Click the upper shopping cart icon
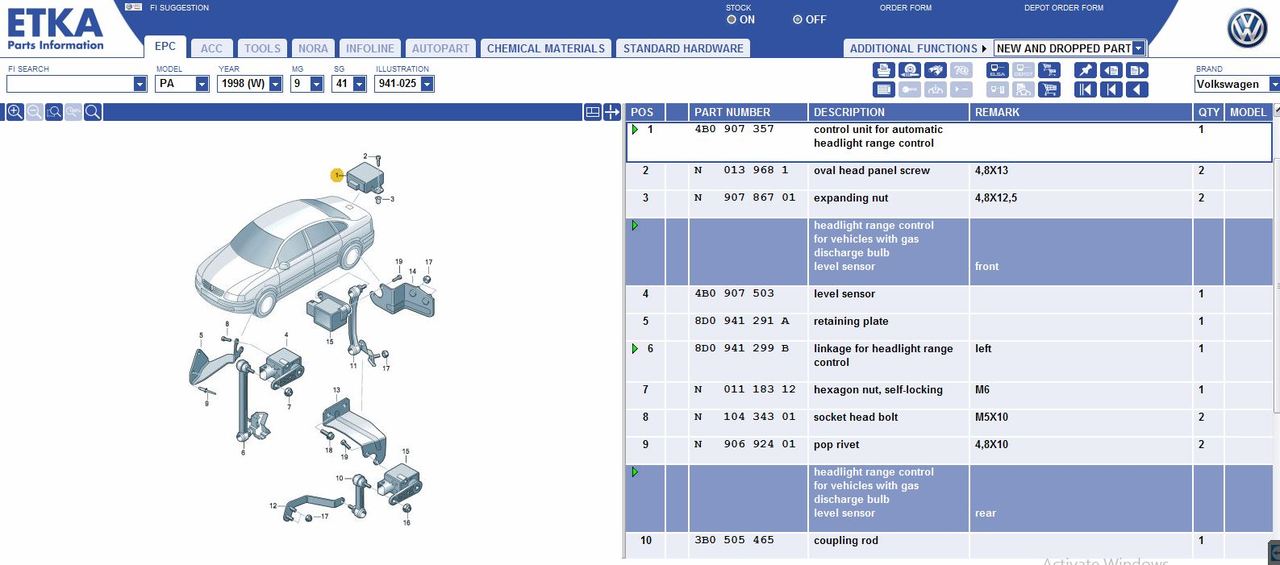 (1049, 70)
